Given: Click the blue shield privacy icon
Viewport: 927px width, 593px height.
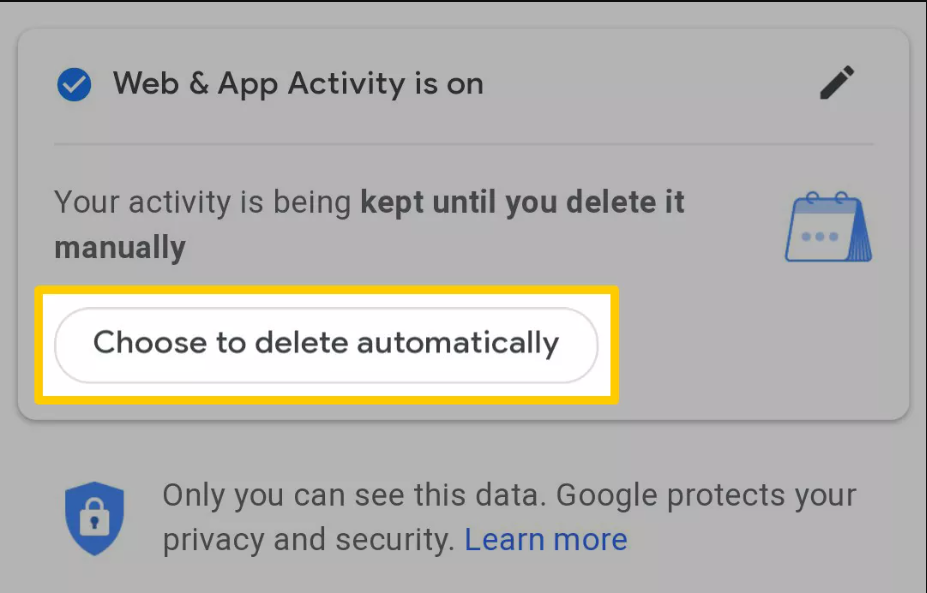Looking at the screenshot, I should coord(94,518).
